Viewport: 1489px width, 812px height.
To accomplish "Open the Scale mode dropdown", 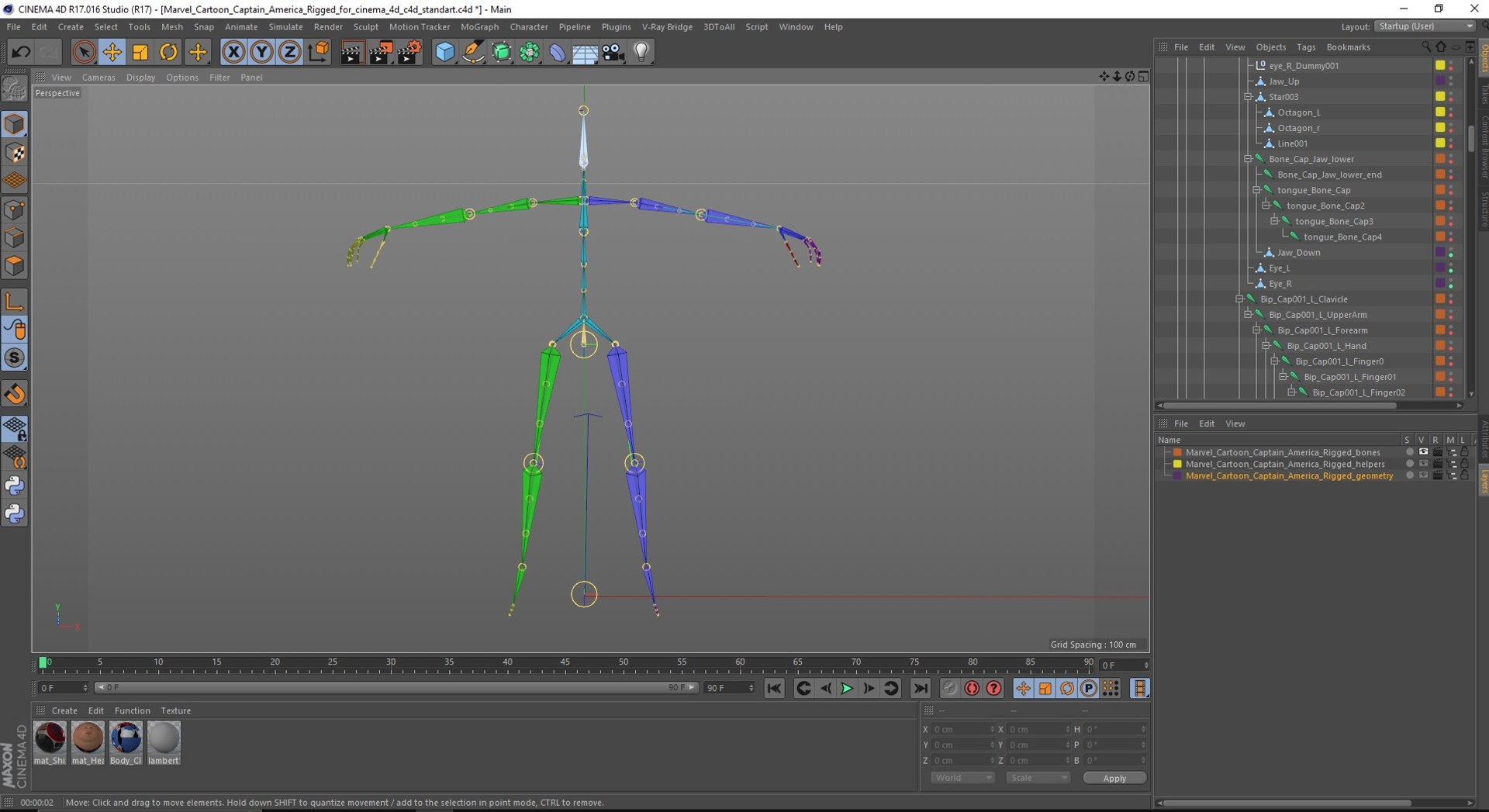I will [1038, 778].
